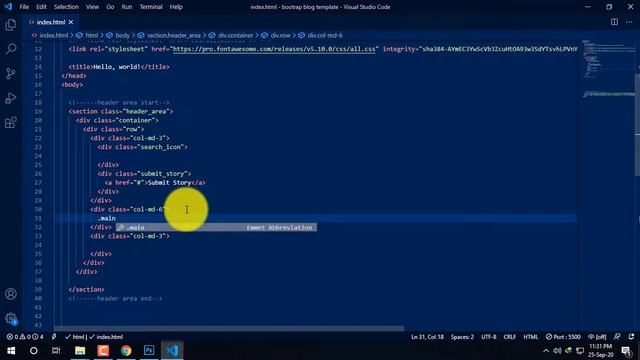Click the Visual Studio Code taskbar icon
640x360 pixels.
pos(172,351)
